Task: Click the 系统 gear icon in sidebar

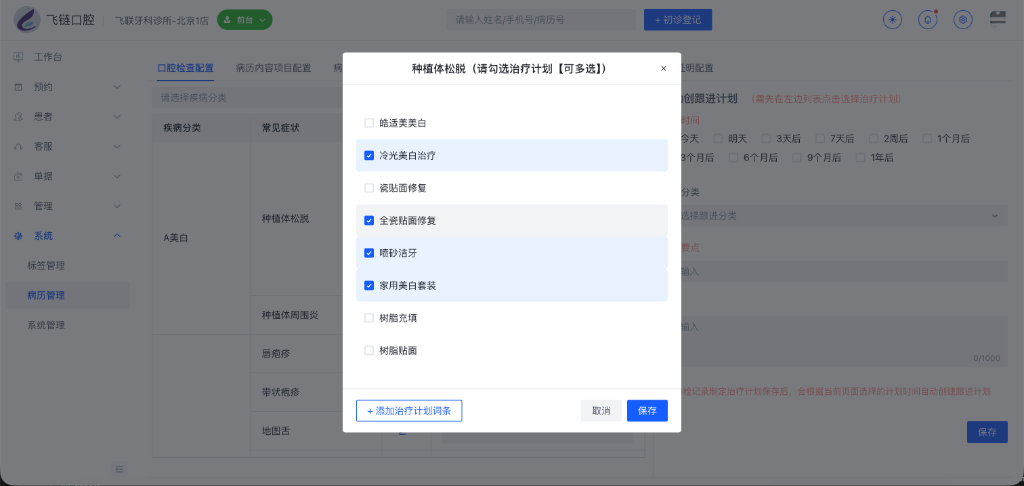Action: coord(18,236)
